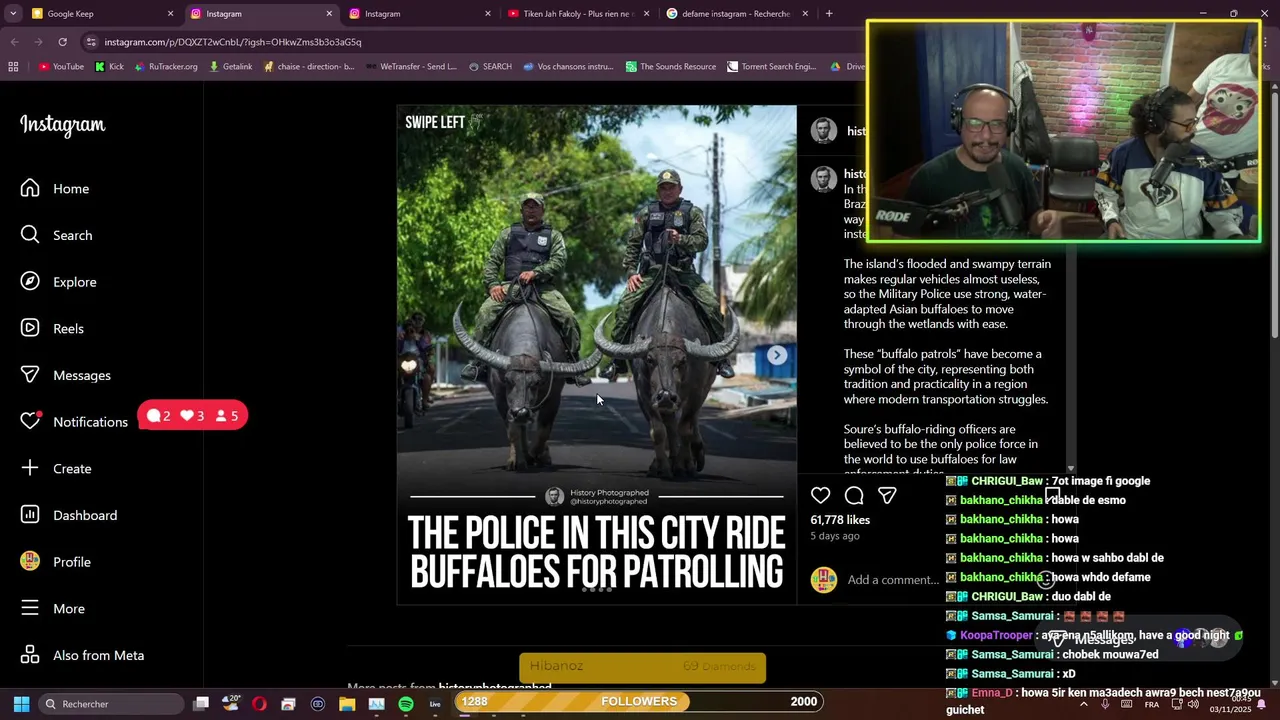This screenshot has width=1280, height=720.
Task: Open Torrent Search Engine bookmark
Action: (771, 67)
